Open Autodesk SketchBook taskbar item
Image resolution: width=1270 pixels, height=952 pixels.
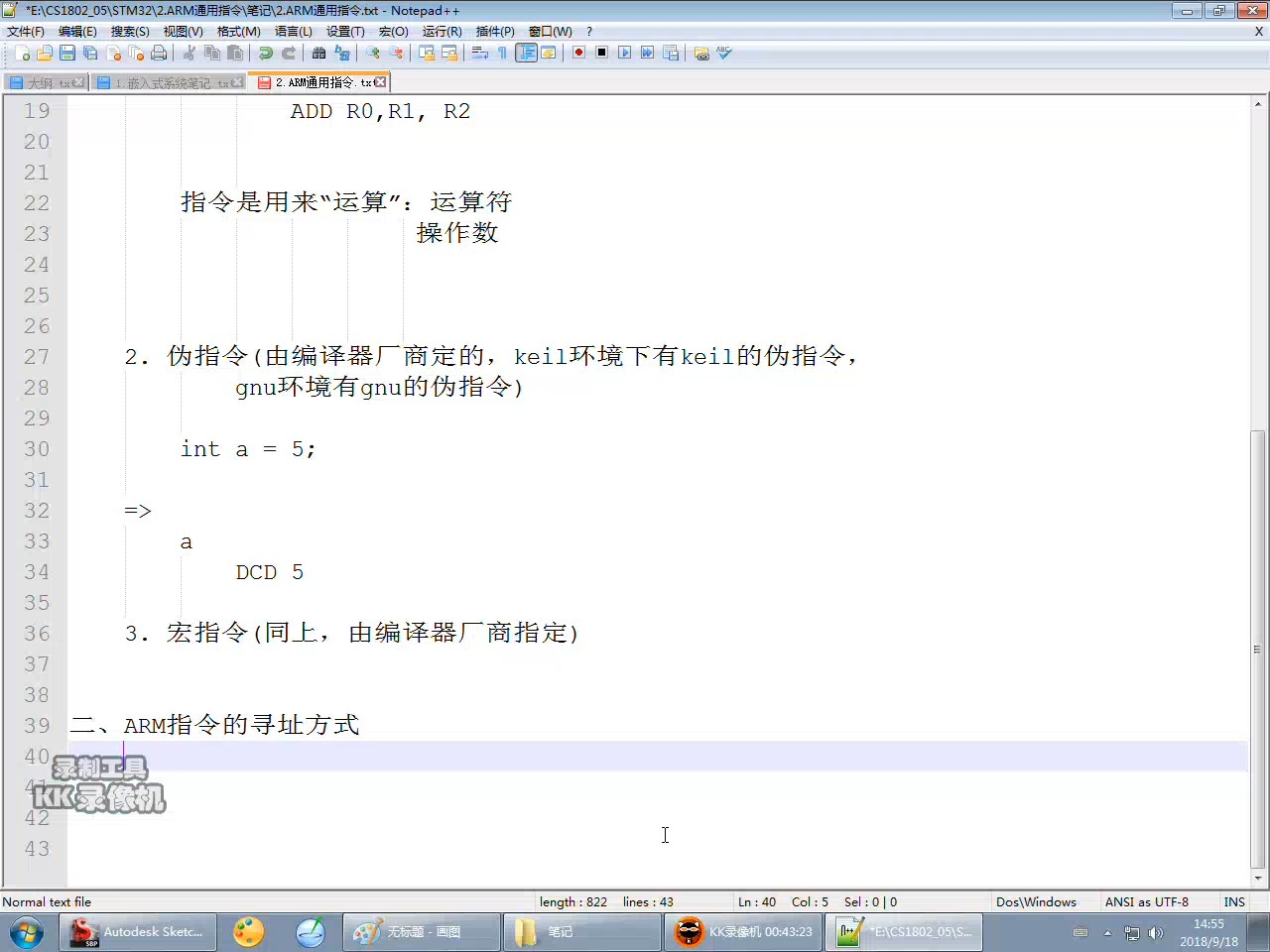click(x=138, y=932)
